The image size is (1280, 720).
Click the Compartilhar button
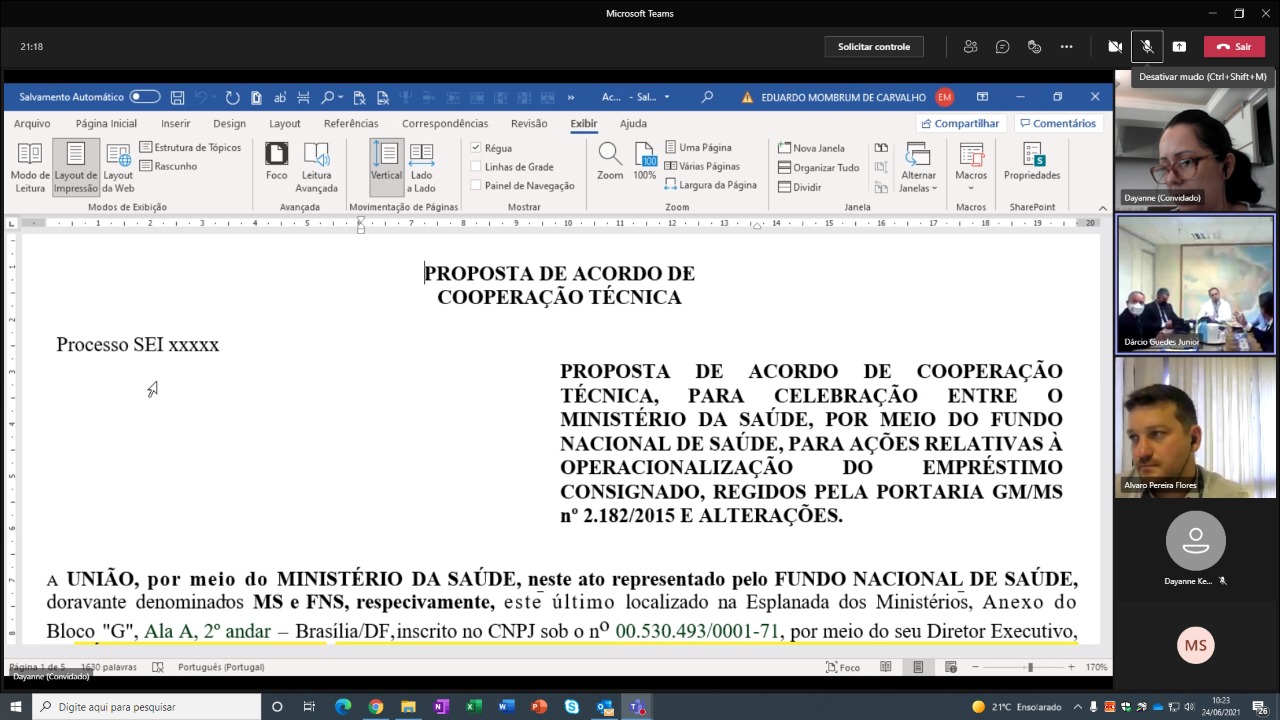click(x=959, y=123)
